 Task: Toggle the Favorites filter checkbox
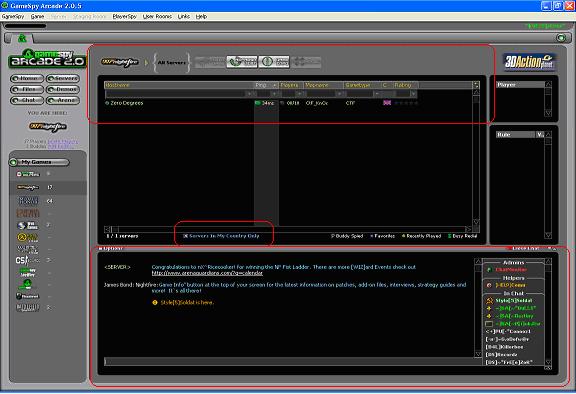[372, 236]
